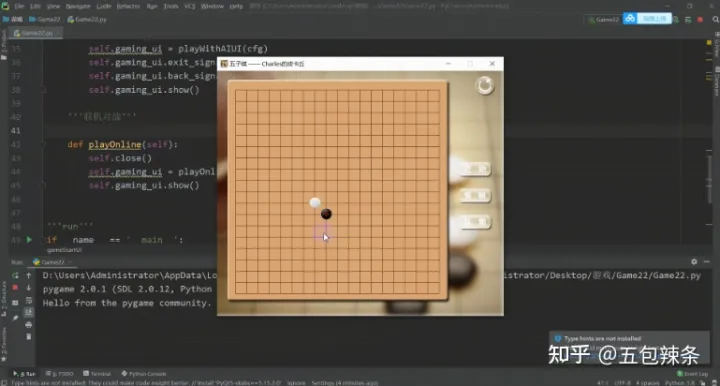The width and height of the screenshot is (720, 386).
Task: Click Game22.py file in breadcrumb bar
Action: tap(87, 19)
